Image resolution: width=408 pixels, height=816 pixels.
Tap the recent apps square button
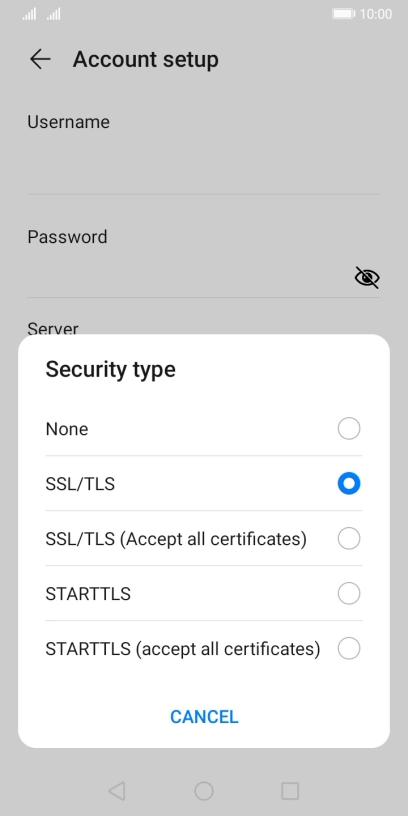click(290, 791)
